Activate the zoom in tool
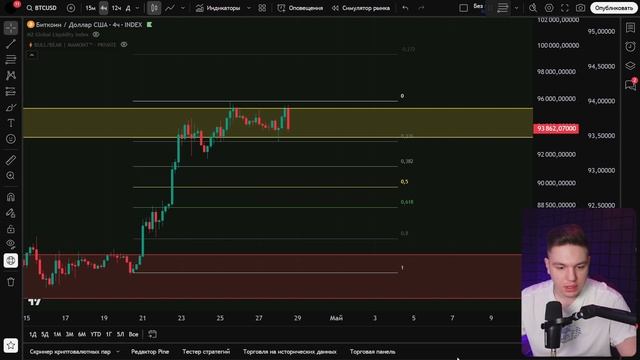The image size is (640, 360). pyautogui.click(x=11, y=176)
